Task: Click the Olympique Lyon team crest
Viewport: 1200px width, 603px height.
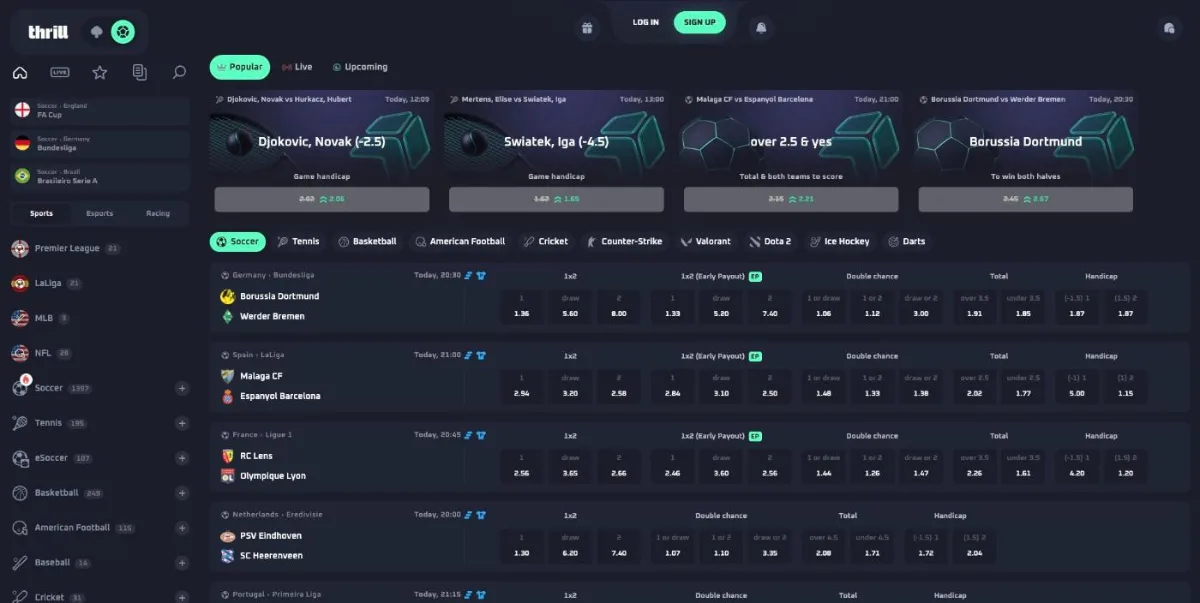Action: (x=227, y=476)
